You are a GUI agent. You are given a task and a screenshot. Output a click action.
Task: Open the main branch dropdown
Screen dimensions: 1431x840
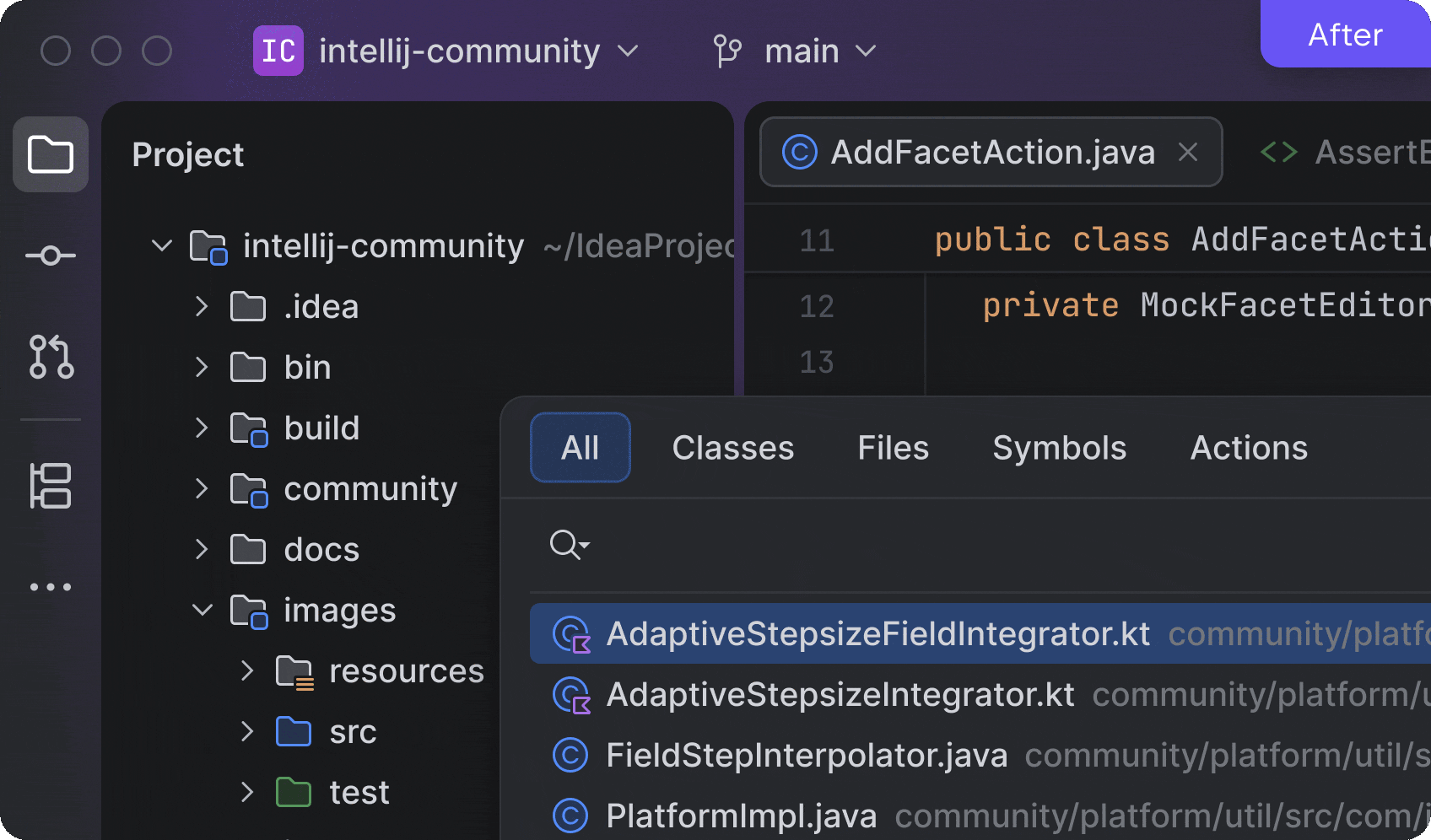click(x=819, y=51)
